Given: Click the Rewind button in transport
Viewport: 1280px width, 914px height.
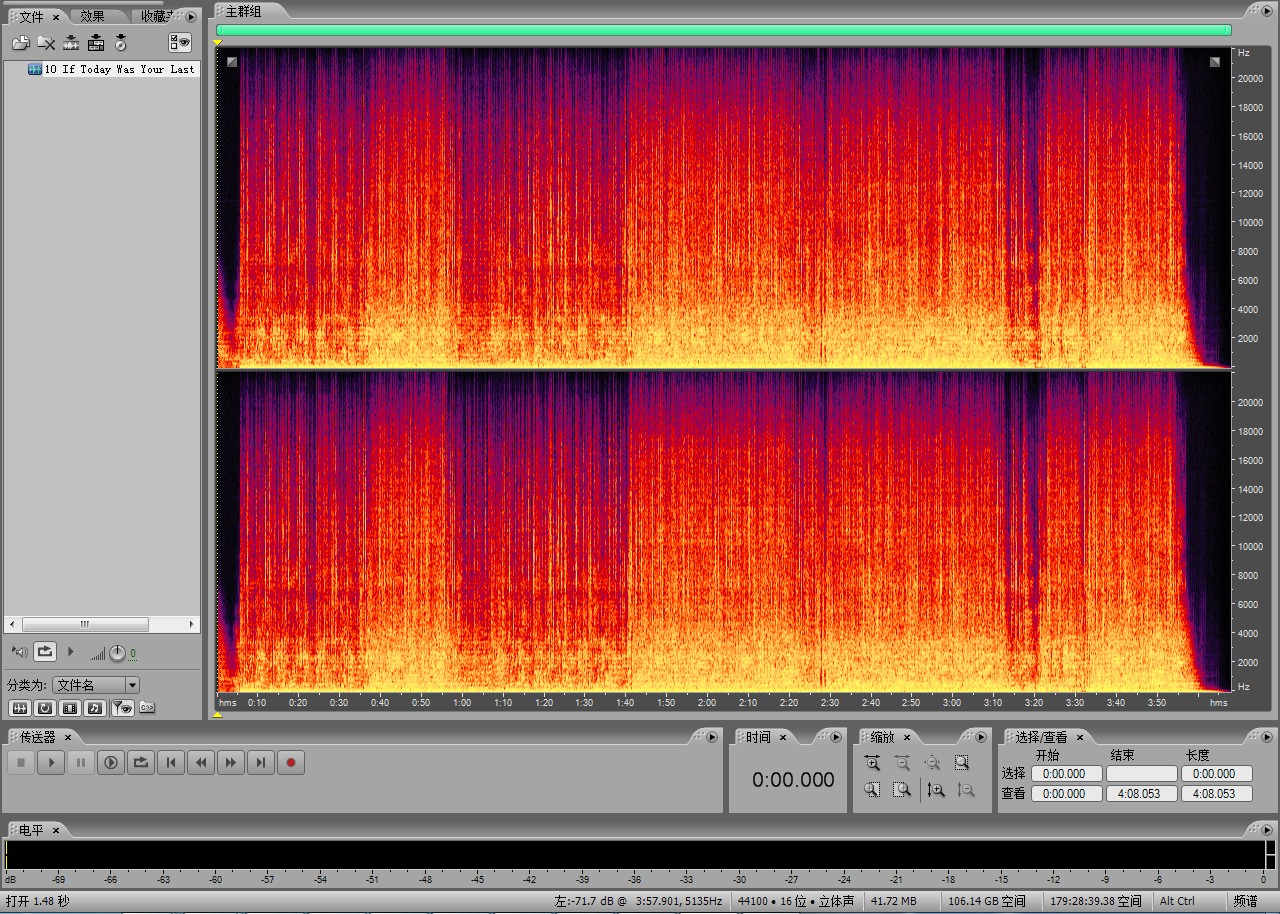Looking at the screenshot, I should pos(201,763).
